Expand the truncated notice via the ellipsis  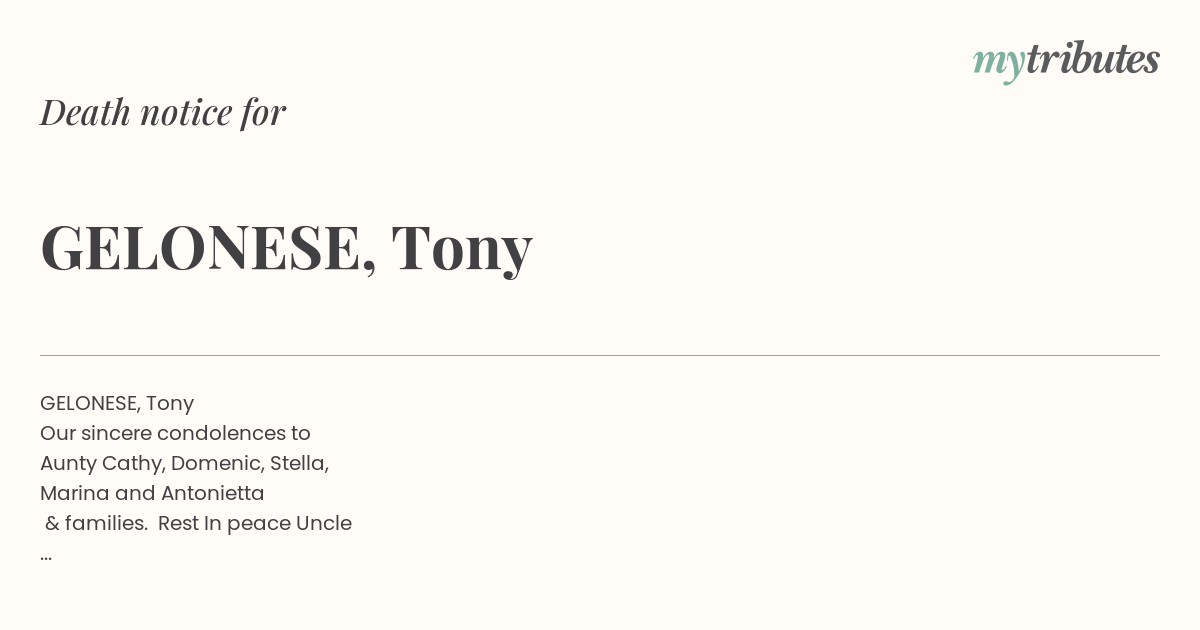(x=46, y=556)
